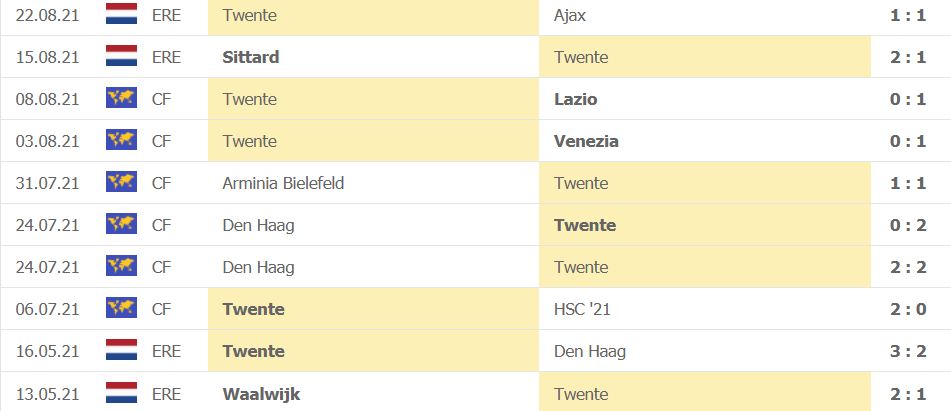The image size is (951, 411).
Task: Open the Ajax team link
Action: click(569, 15)
